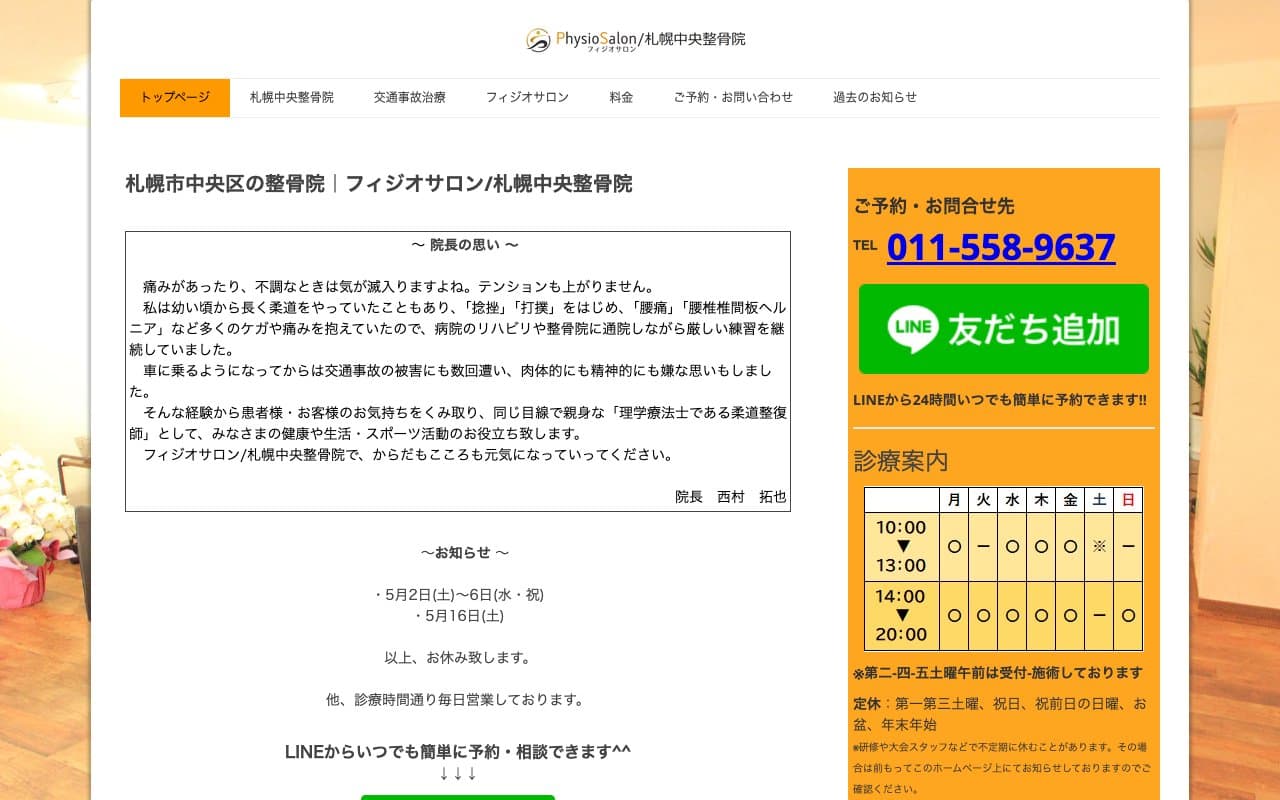Screen dimensions: 1280x800
Task: Click the PhysioSalon logo icon
Action: [x=534, y=40]
